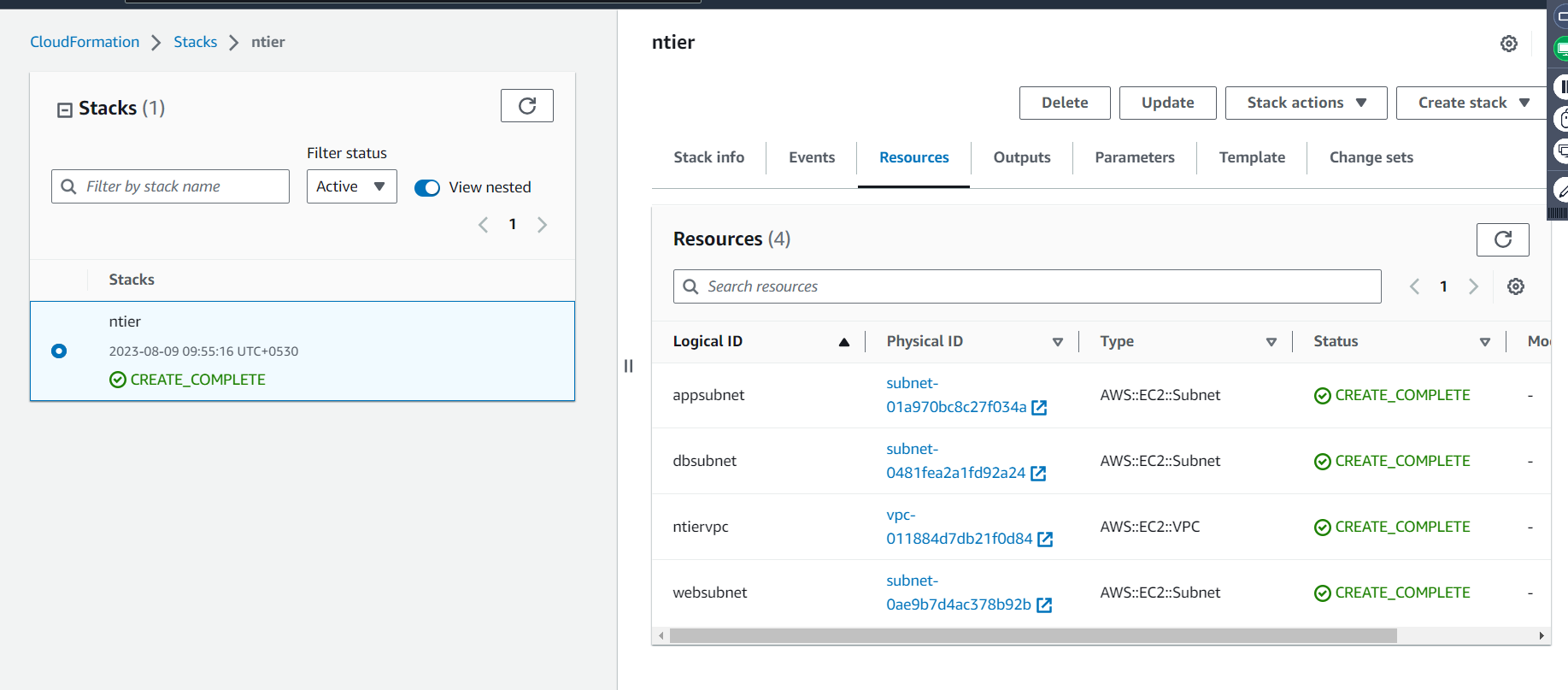The image size is (1568, 690).
Task: Open external link icon for appsubnet physical ID
Action: [1039, 408]
